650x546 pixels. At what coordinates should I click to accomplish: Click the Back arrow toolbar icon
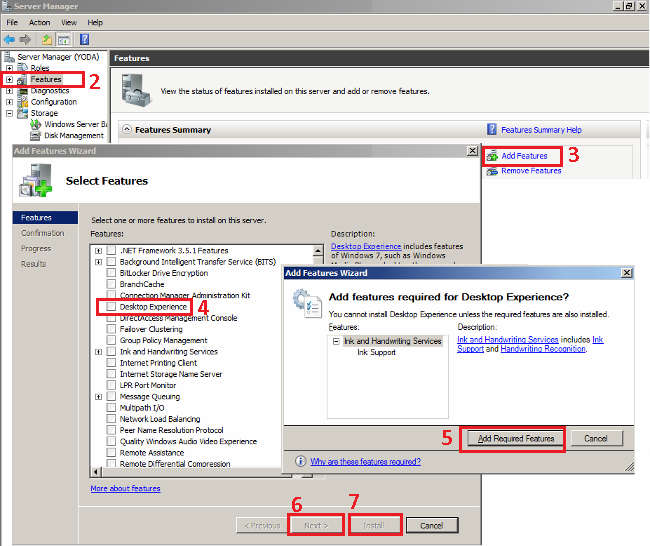click(9, 40)
